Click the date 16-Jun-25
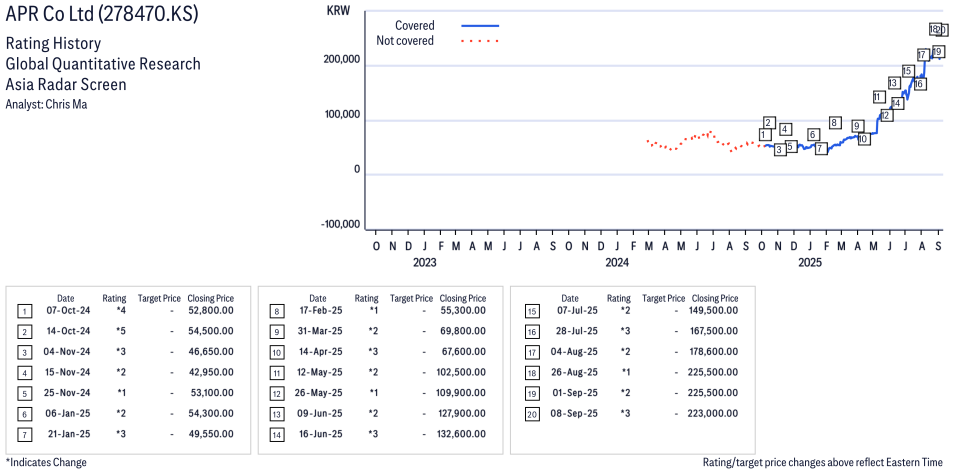This screenshot has height=469, width=954. [320, 434]
